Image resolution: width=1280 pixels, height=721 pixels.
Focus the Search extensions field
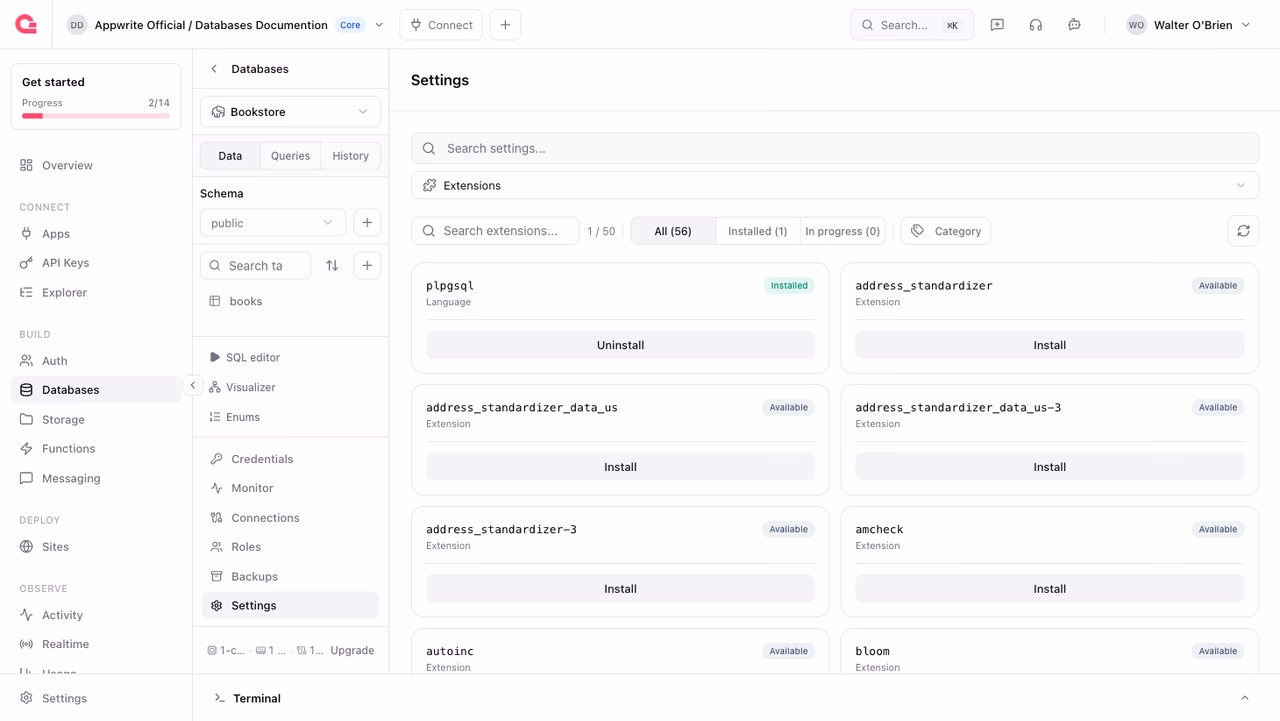click(x=495, y=231)
